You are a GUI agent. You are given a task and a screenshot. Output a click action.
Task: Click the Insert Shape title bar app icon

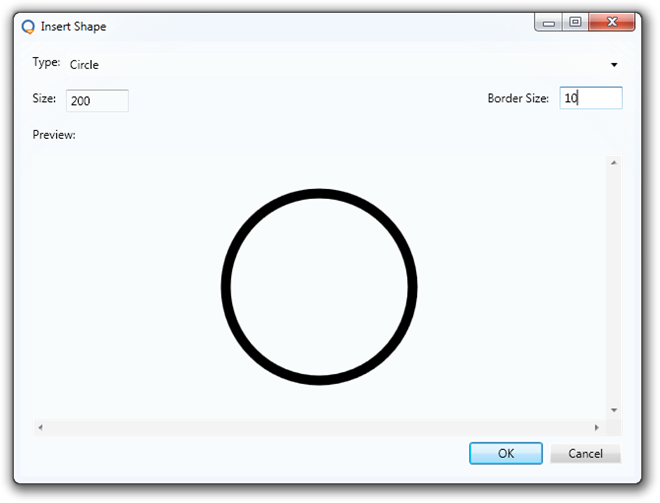[x=28, y=27]
